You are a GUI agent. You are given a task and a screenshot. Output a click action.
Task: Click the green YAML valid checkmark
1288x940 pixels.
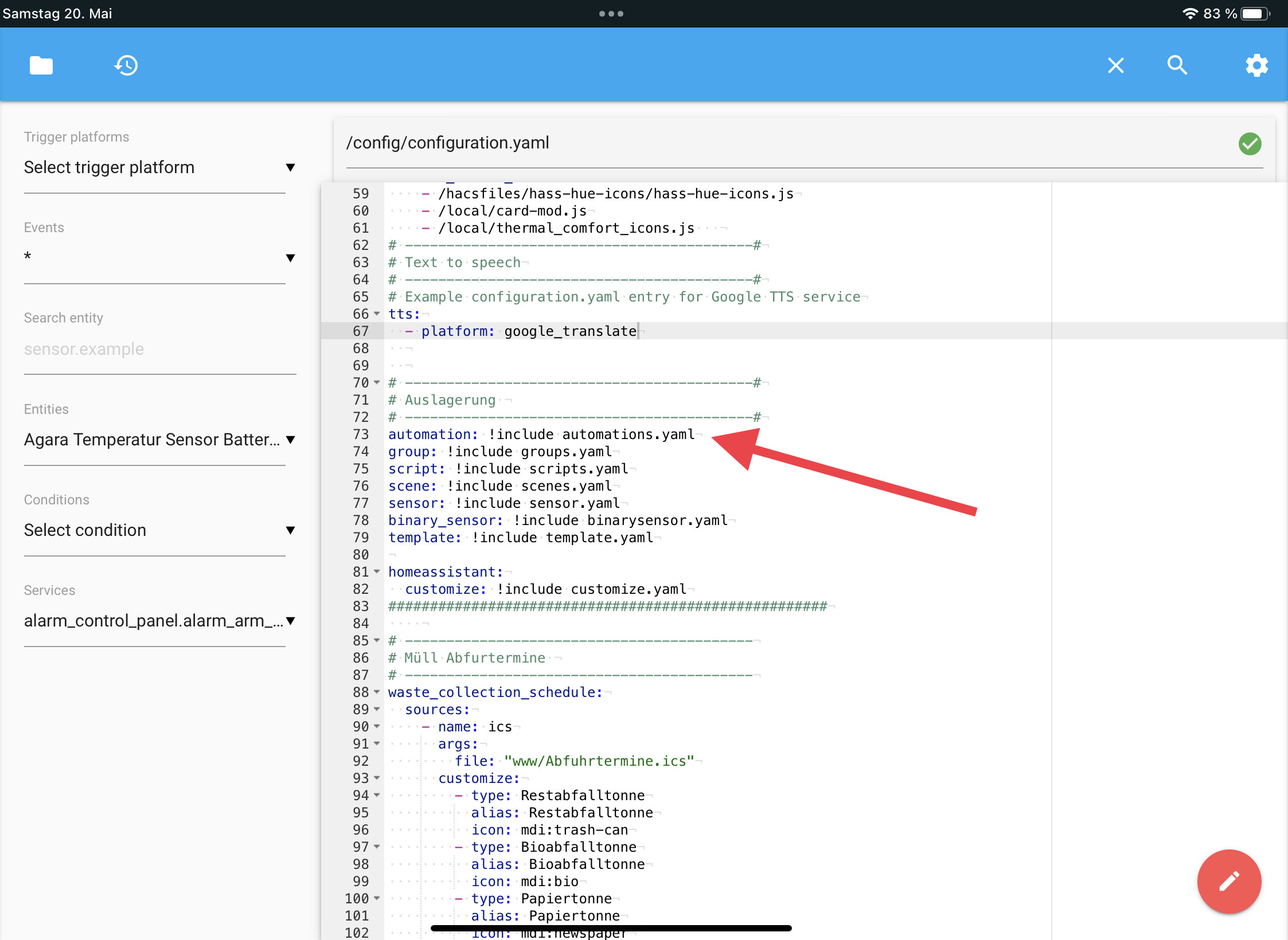pos(1250,143)
